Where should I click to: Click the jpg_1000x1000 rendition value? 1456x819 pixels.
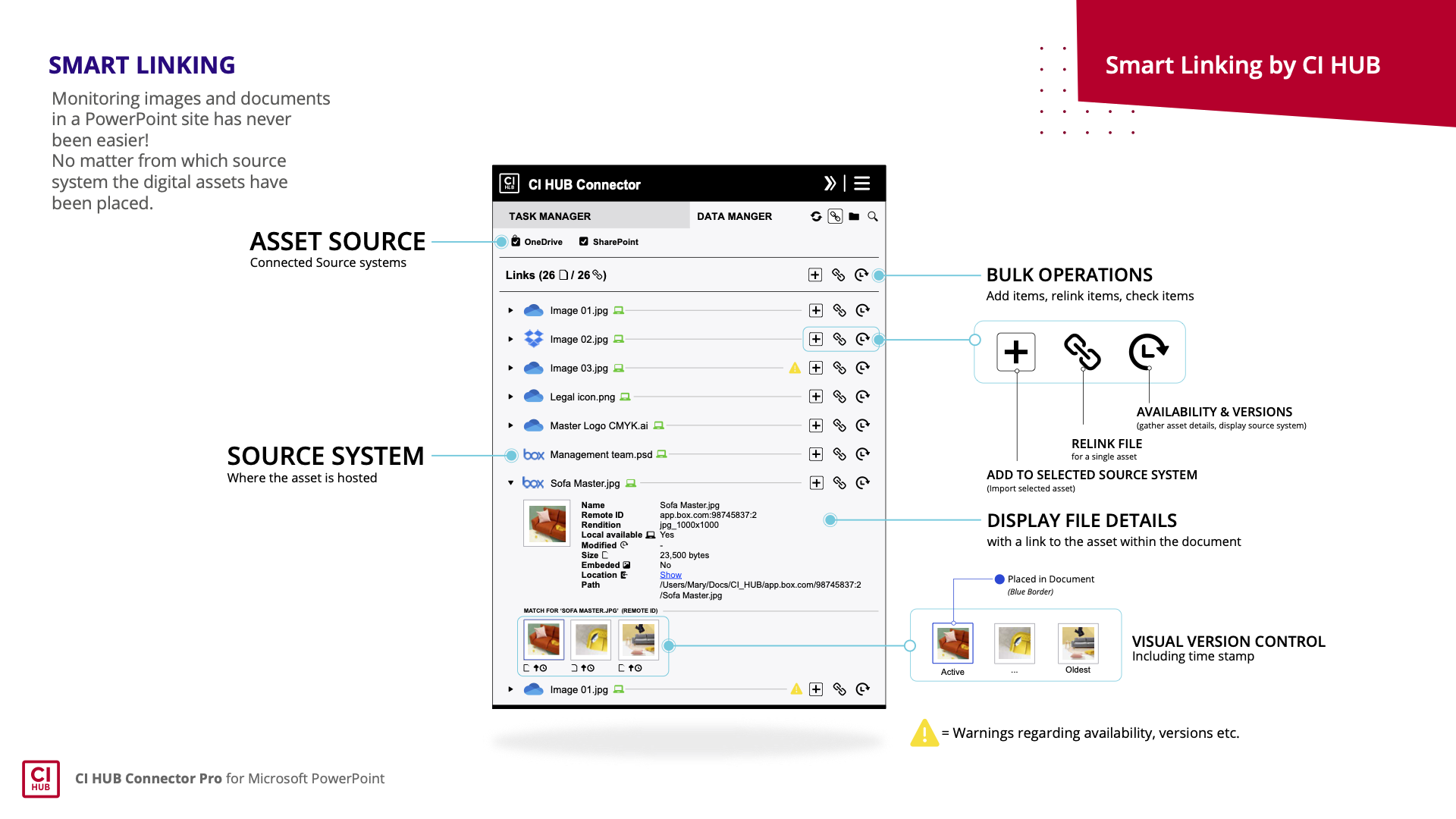(x=689, y=525)
